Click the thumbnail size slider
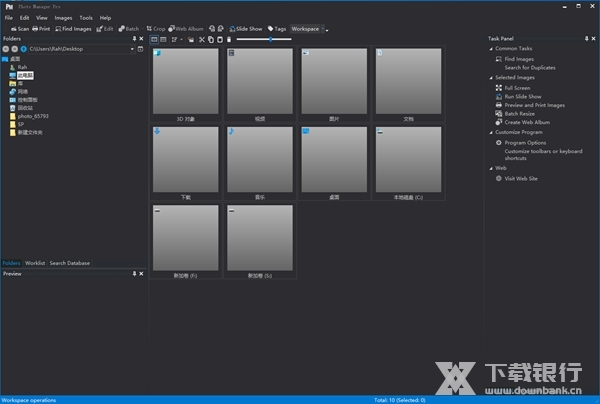 270,39
